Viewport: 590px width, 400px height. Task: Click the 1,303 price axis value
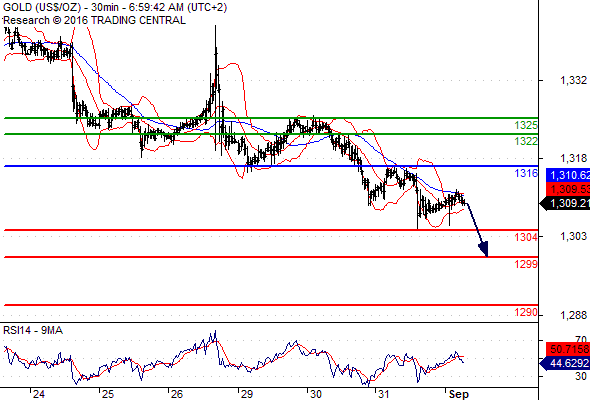click(573, 236)
